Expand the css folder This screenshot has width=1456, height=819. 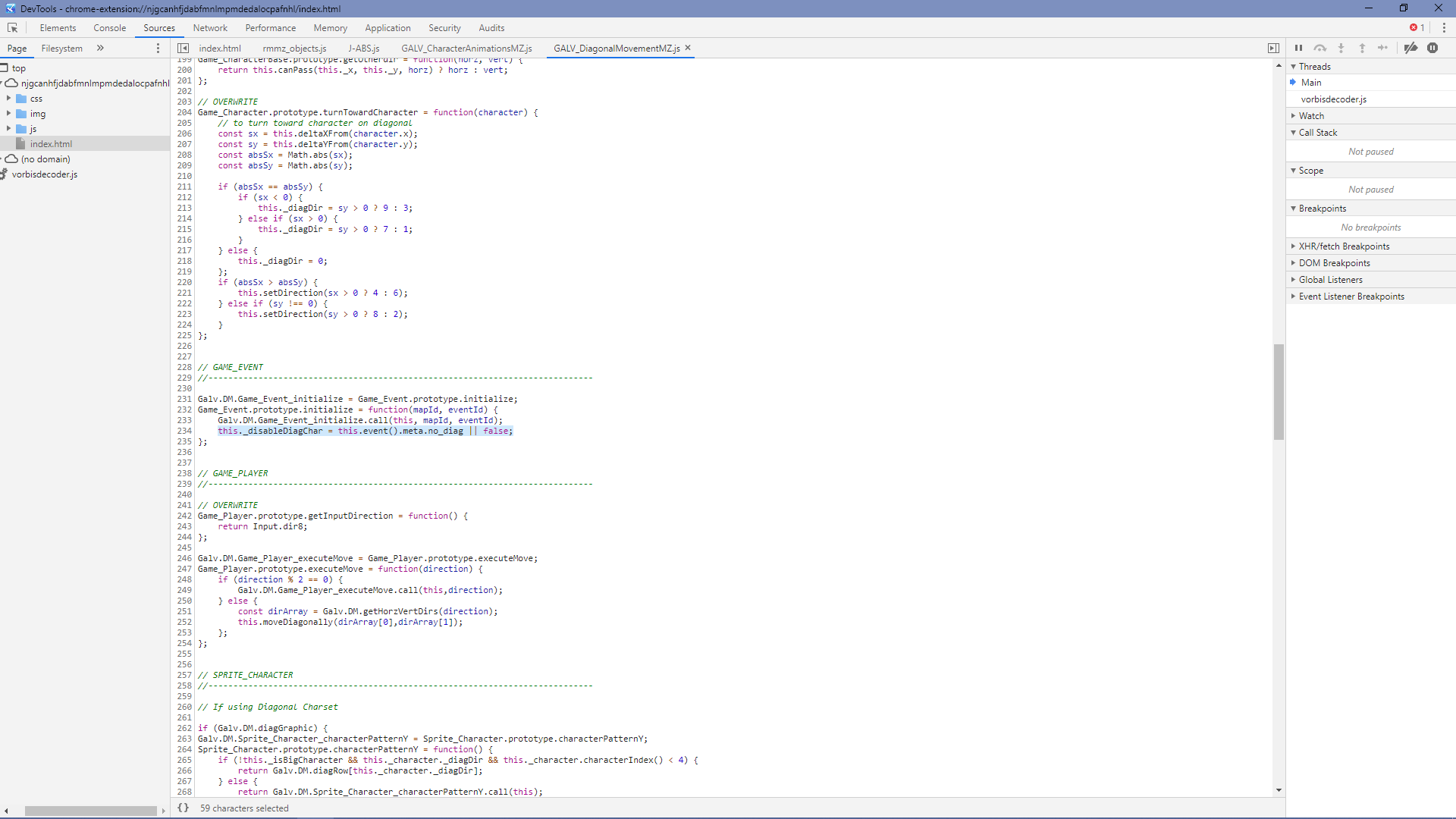(x=8, y=99)
